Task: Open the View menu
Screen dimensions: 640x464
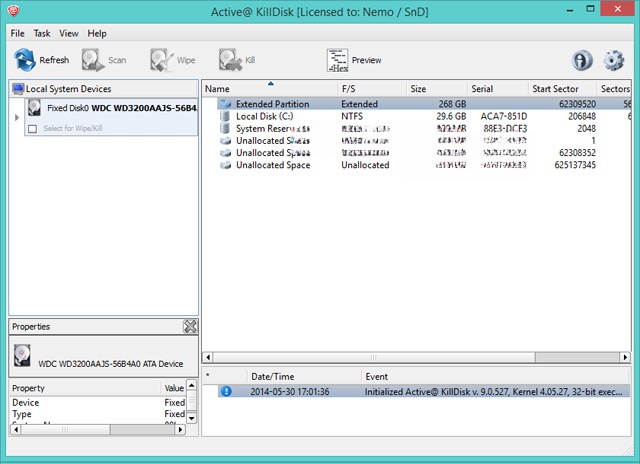Action: point(69,33)
